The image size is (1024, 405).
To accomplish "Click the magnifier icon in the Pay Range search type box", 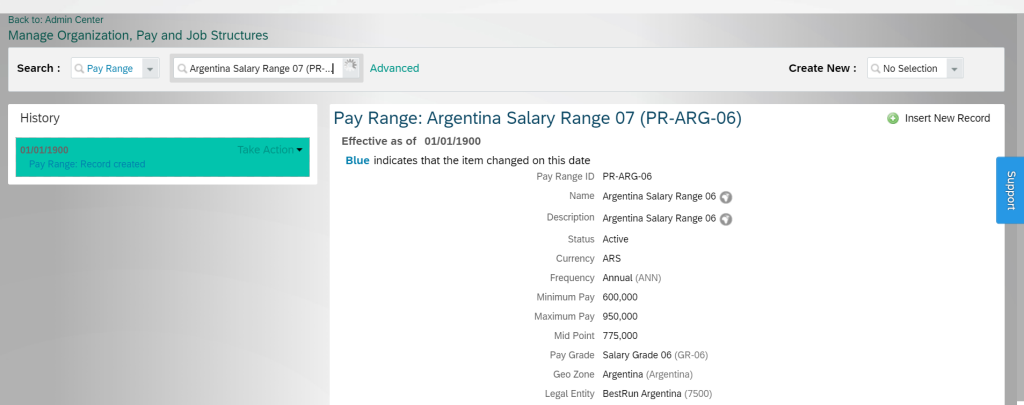I will (x=79, y=69).
